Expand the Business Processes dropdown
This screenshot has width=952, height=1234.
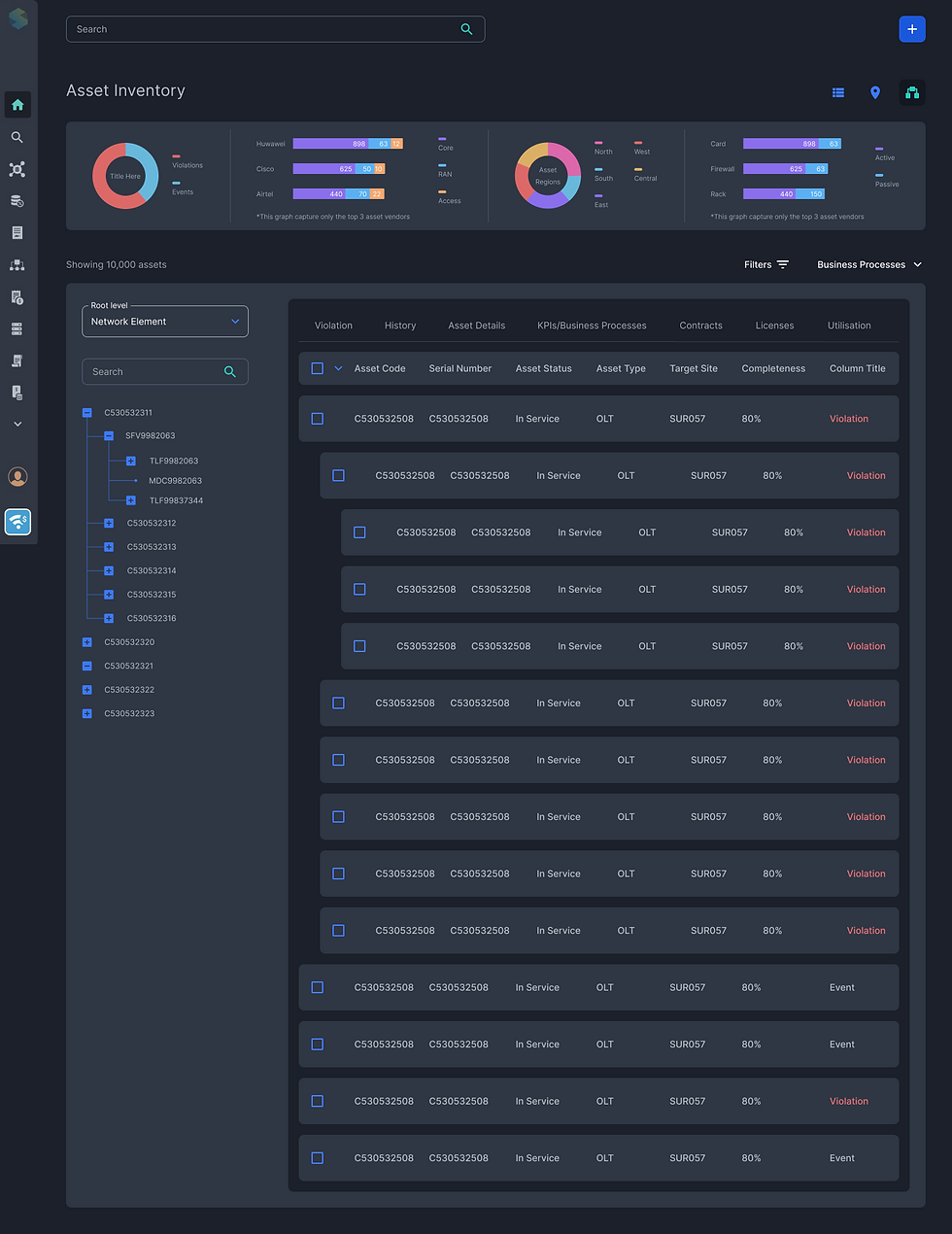pyautogui.click(x=869, y=264)
